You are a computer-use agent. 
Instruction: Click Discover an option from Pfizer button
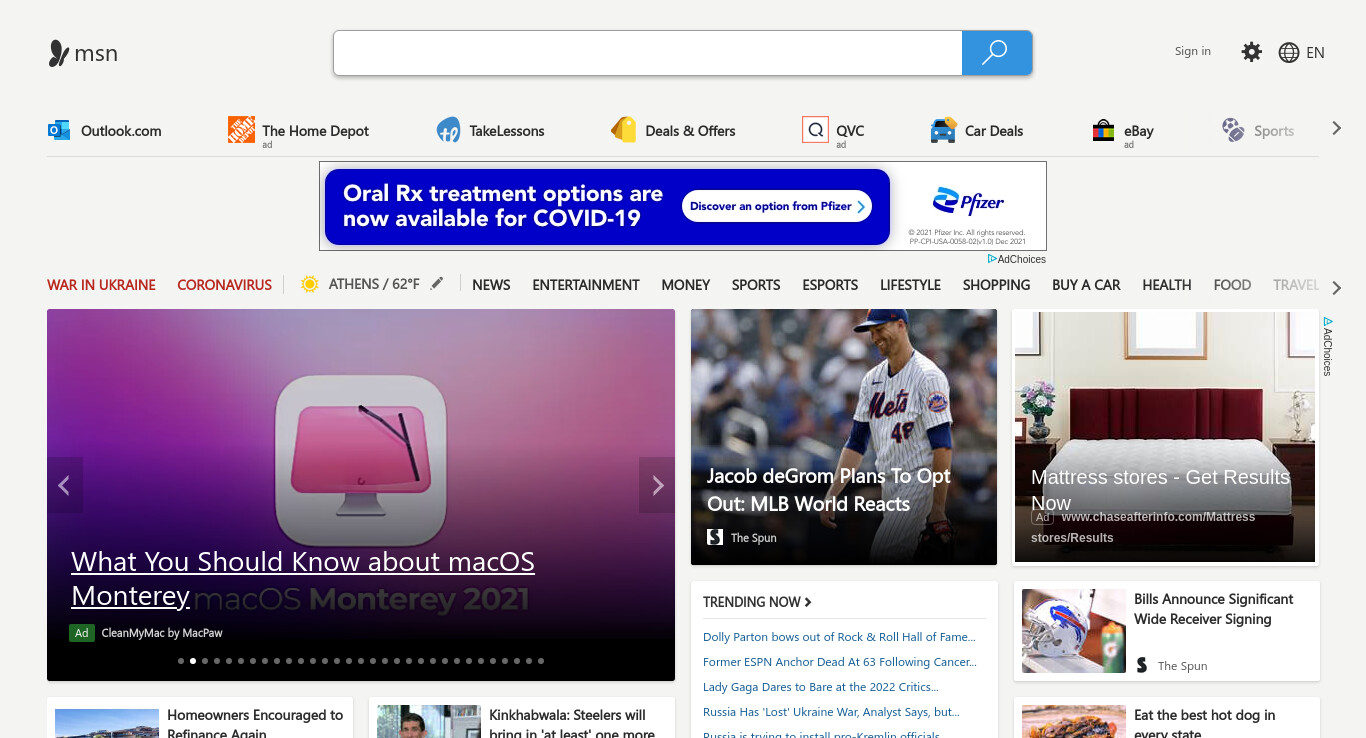click(x=777, y=206)
